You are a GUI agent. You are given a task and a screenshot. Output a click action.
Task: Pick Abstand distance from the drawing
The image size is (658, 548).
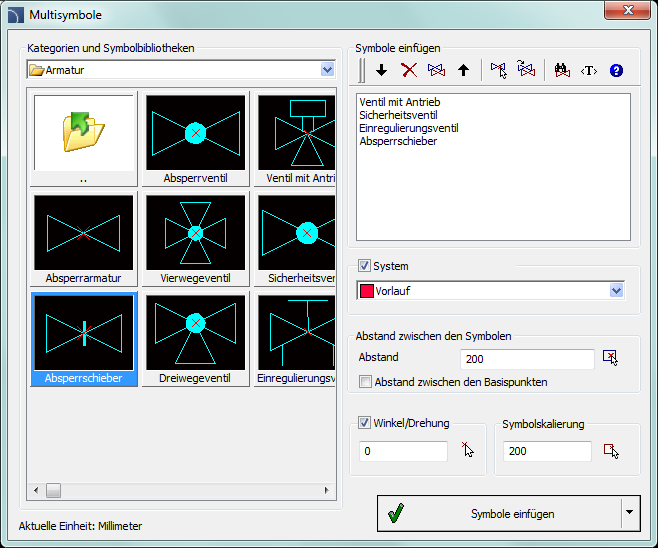611,358
